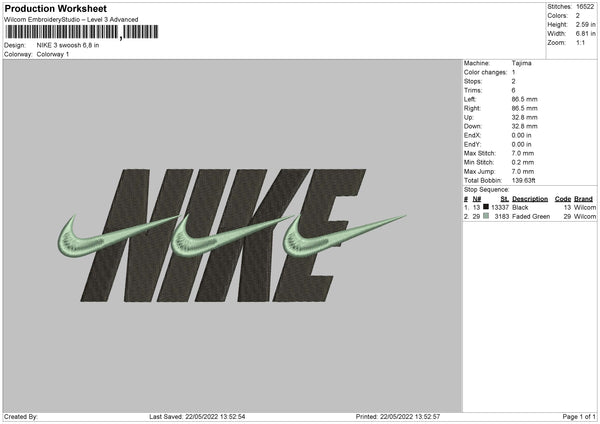Click the barcode at the top
600x424 pixels.
[82, 32]
